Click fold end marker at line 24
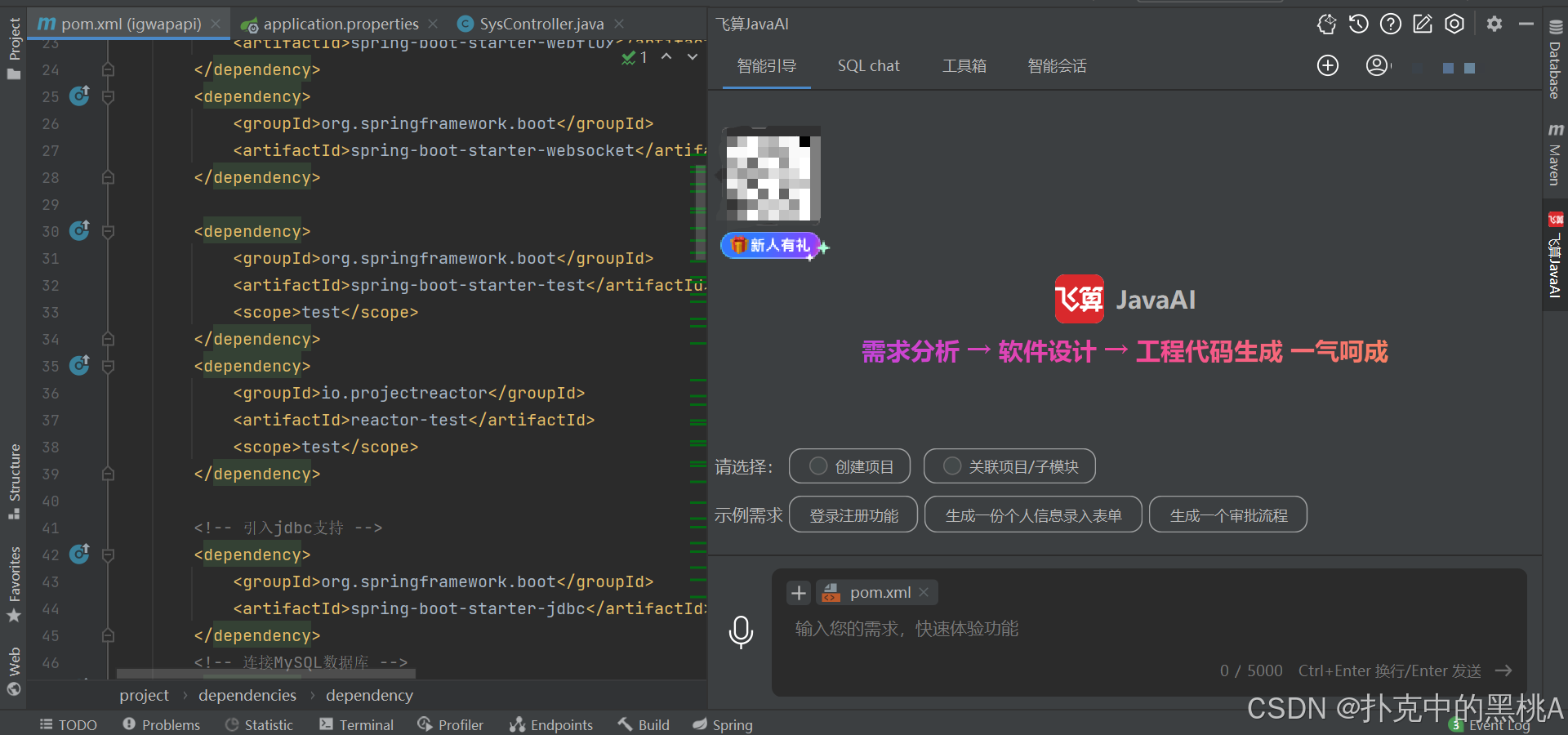The image size is (1568, 735). (x=108, y=69)
